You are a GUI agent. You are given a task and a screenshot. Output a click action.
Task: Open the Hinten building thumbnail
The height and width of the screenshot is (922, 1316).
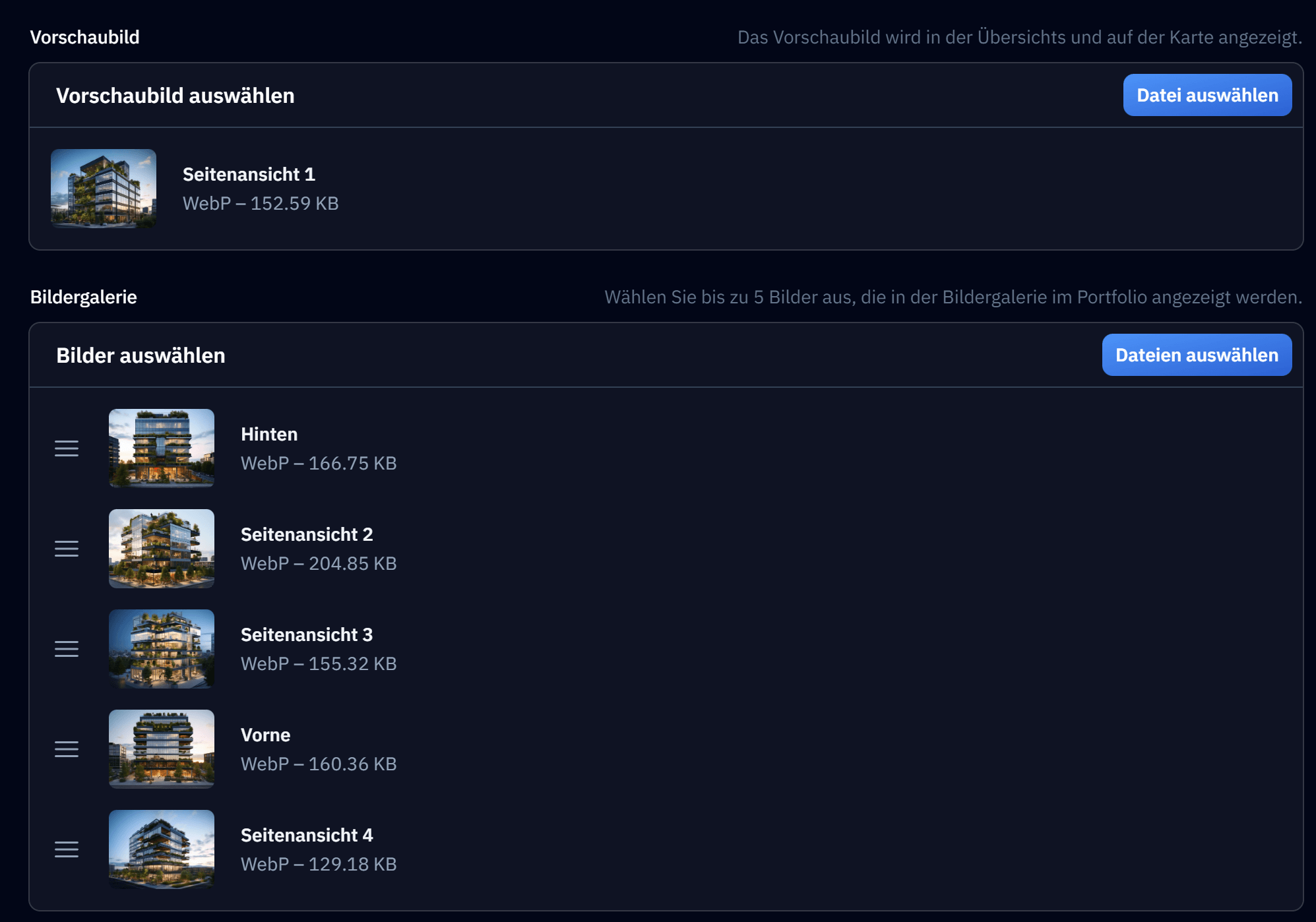point(162,448)
